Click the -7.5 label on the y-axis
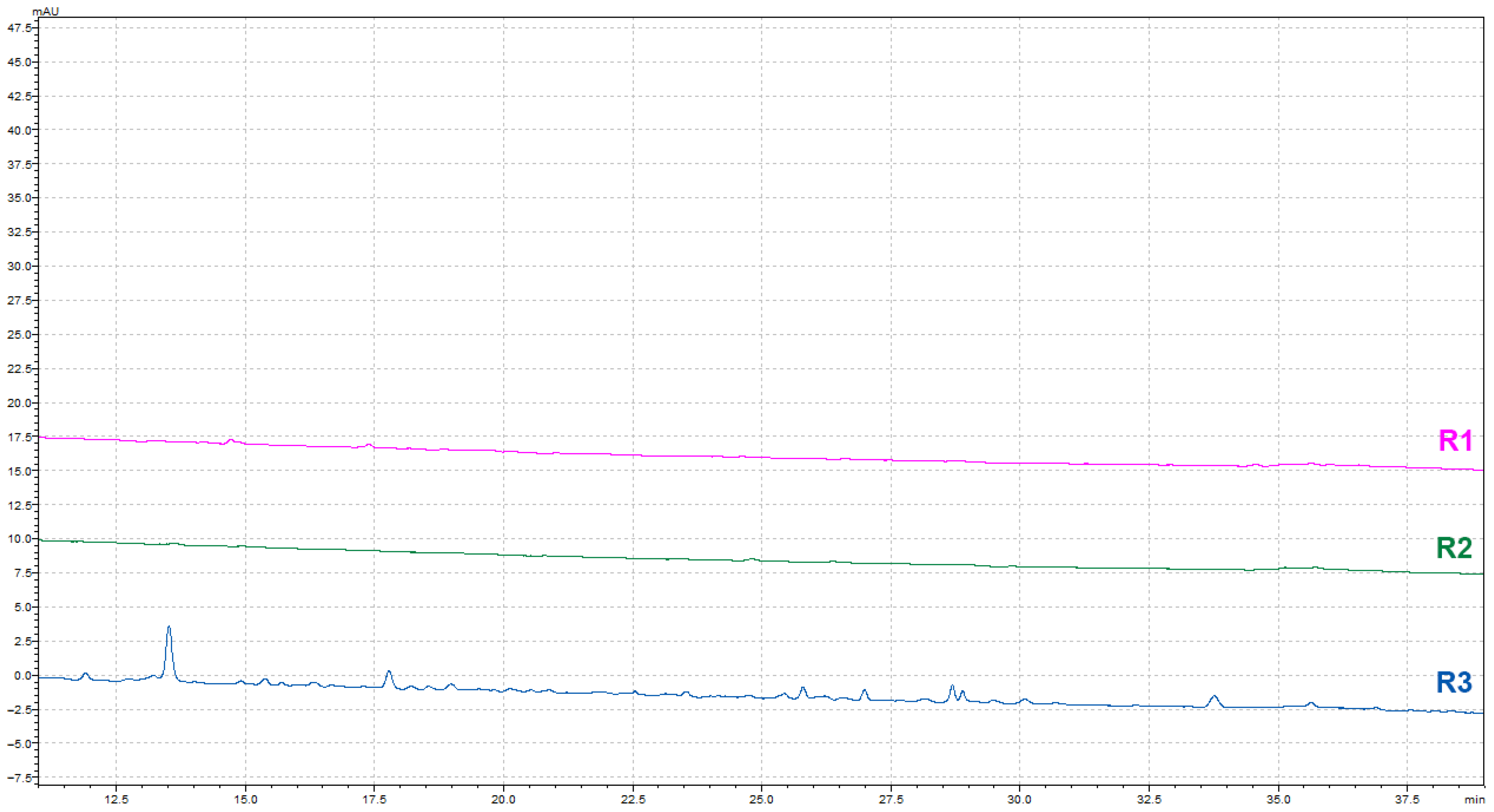This screenshot has width=1494, height=812. 19,778
